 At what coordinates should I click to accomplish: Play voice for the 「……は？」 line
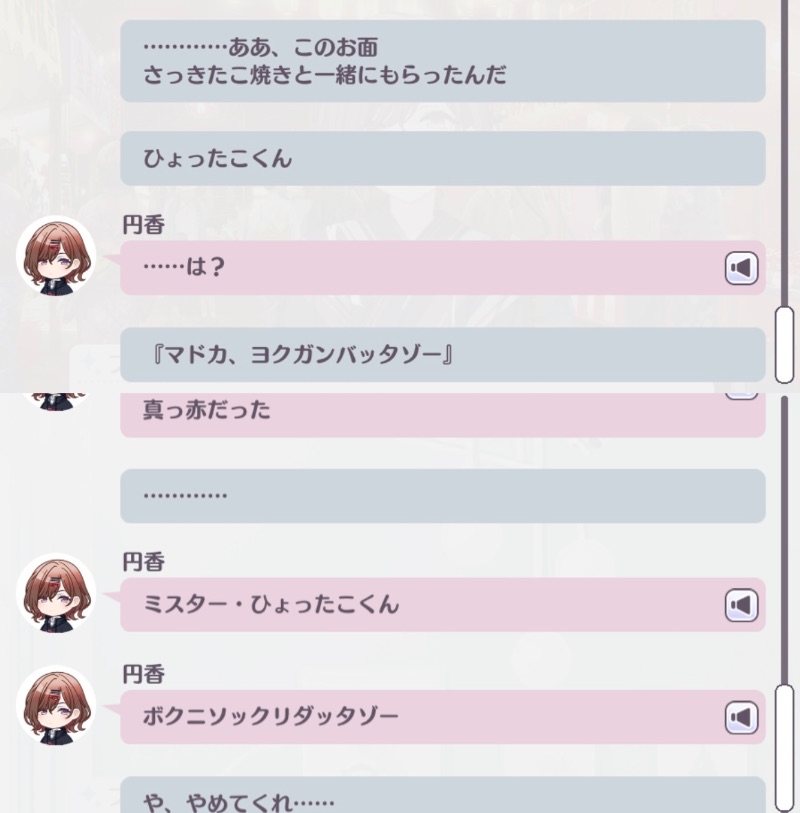click(741, 268)
